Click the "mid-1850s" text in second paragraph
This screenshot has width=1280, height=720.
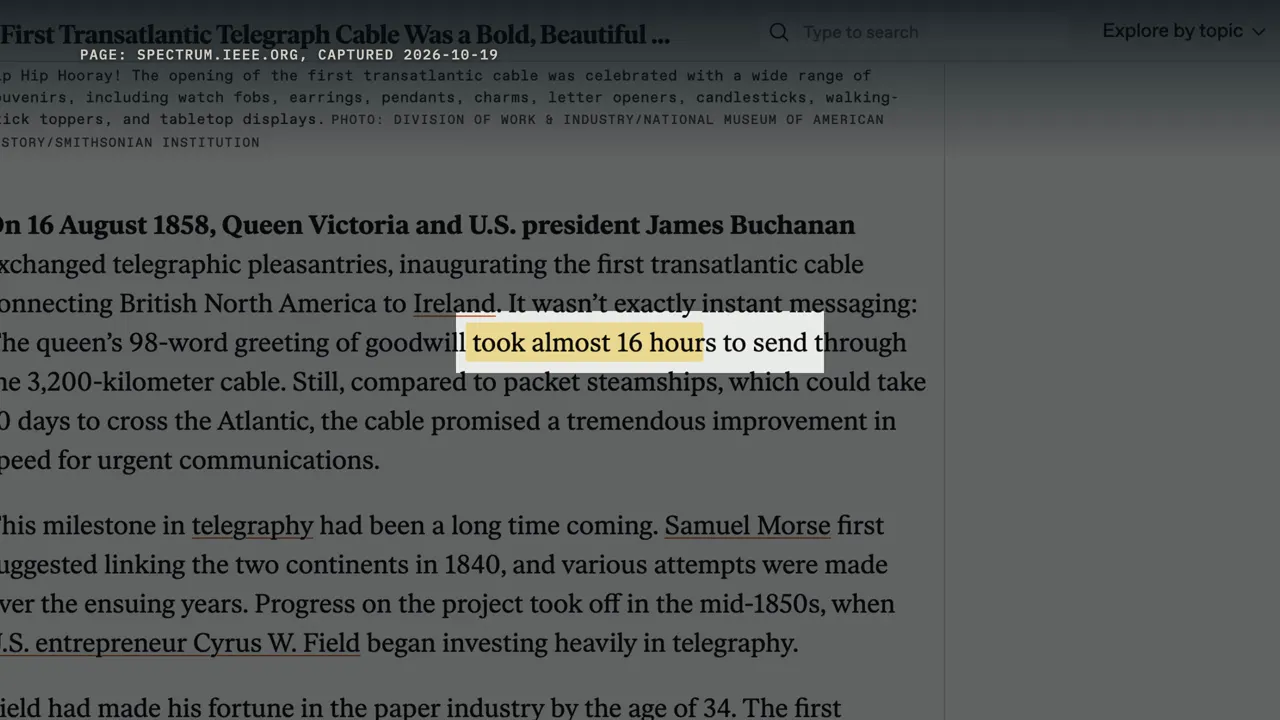(x=768, y=604)
